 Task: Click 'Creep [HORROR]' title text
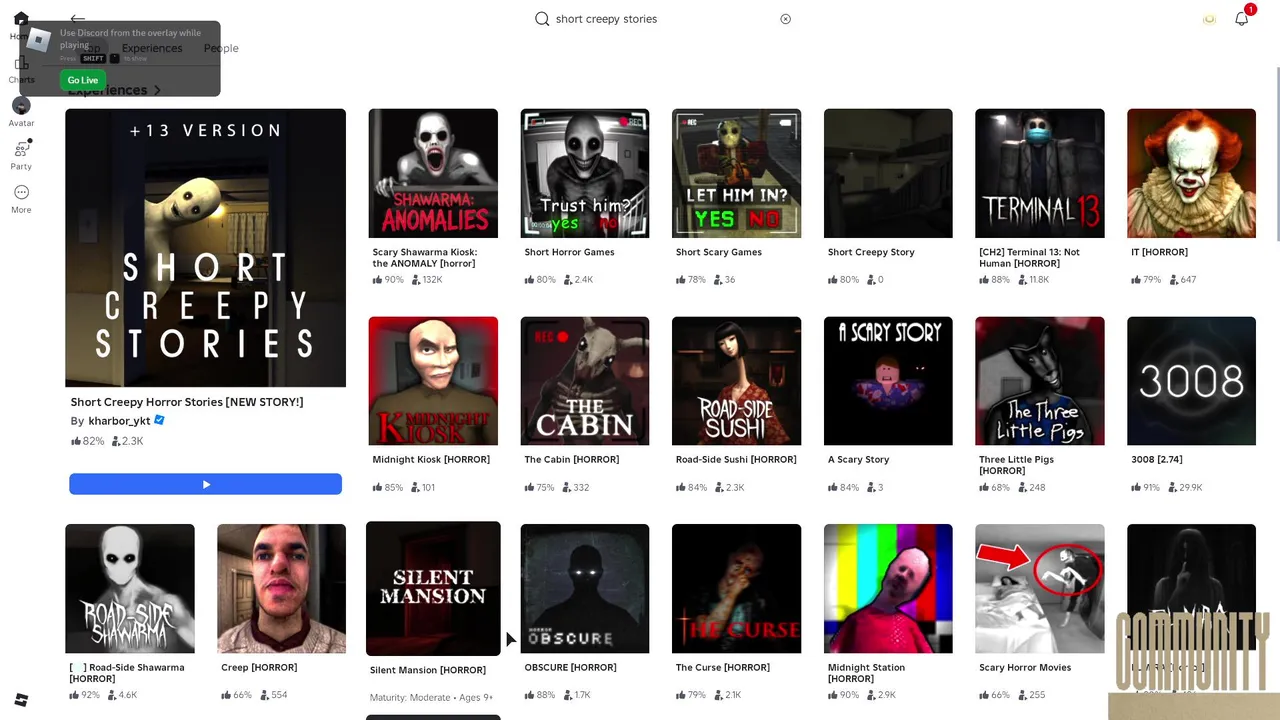coord(259,668)
